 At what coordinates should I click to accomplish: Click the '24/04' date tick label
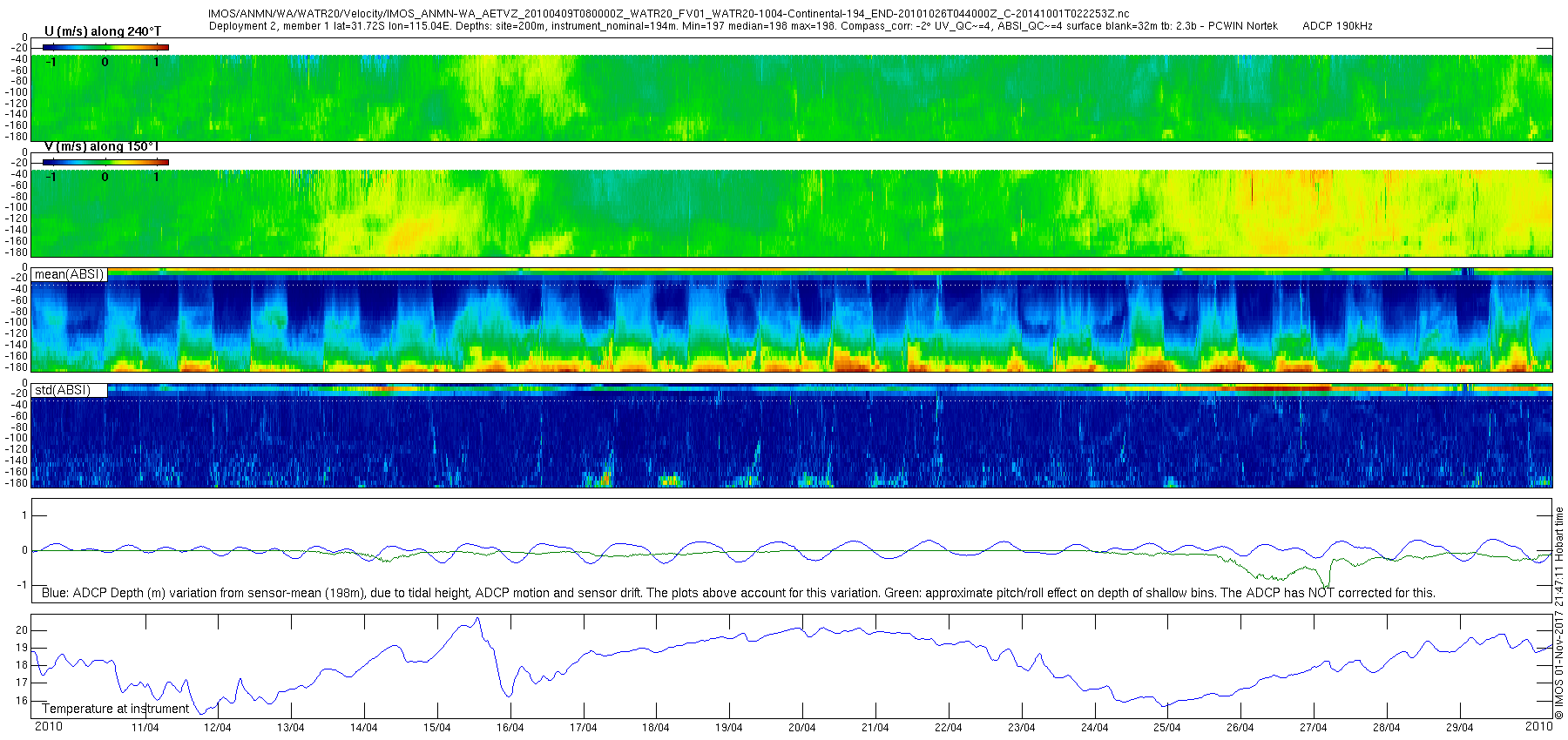coord(1095,728)
